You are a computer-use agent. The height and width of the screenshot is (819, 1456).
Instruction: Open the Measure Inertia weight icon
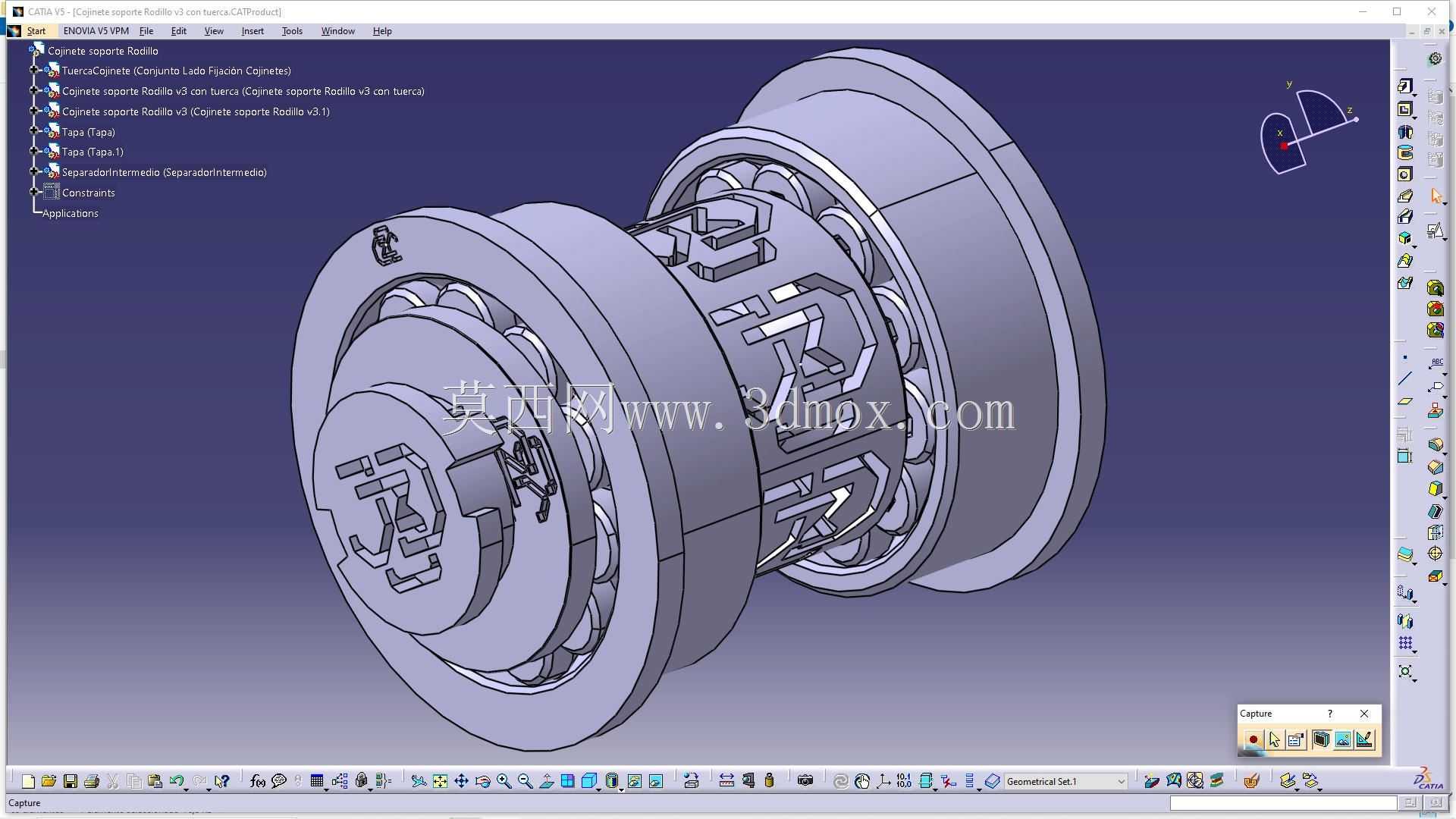tap(769, 781)
